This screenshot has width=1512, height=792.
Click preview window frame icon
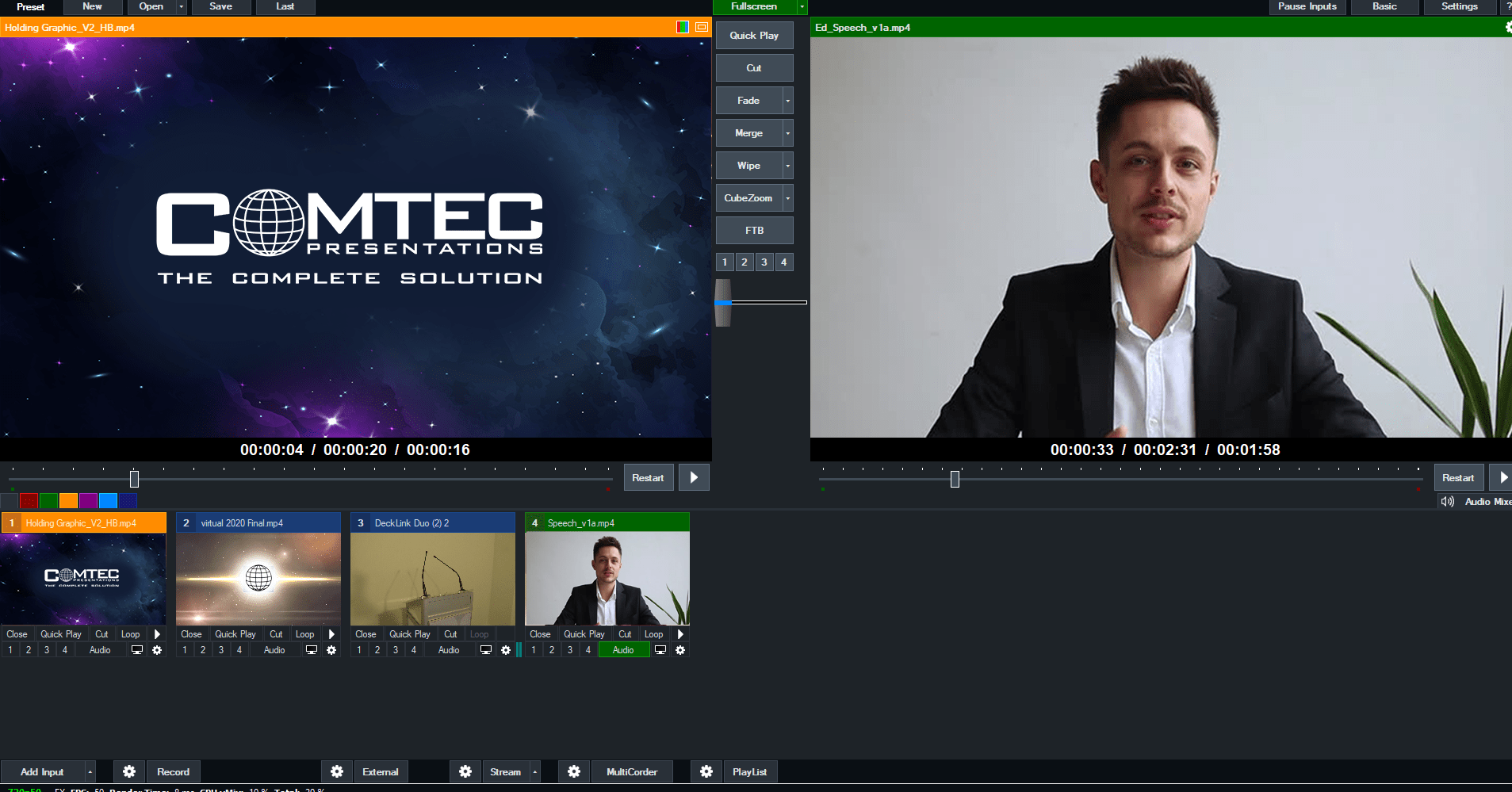pyautogui.click(x=702, y=27)
